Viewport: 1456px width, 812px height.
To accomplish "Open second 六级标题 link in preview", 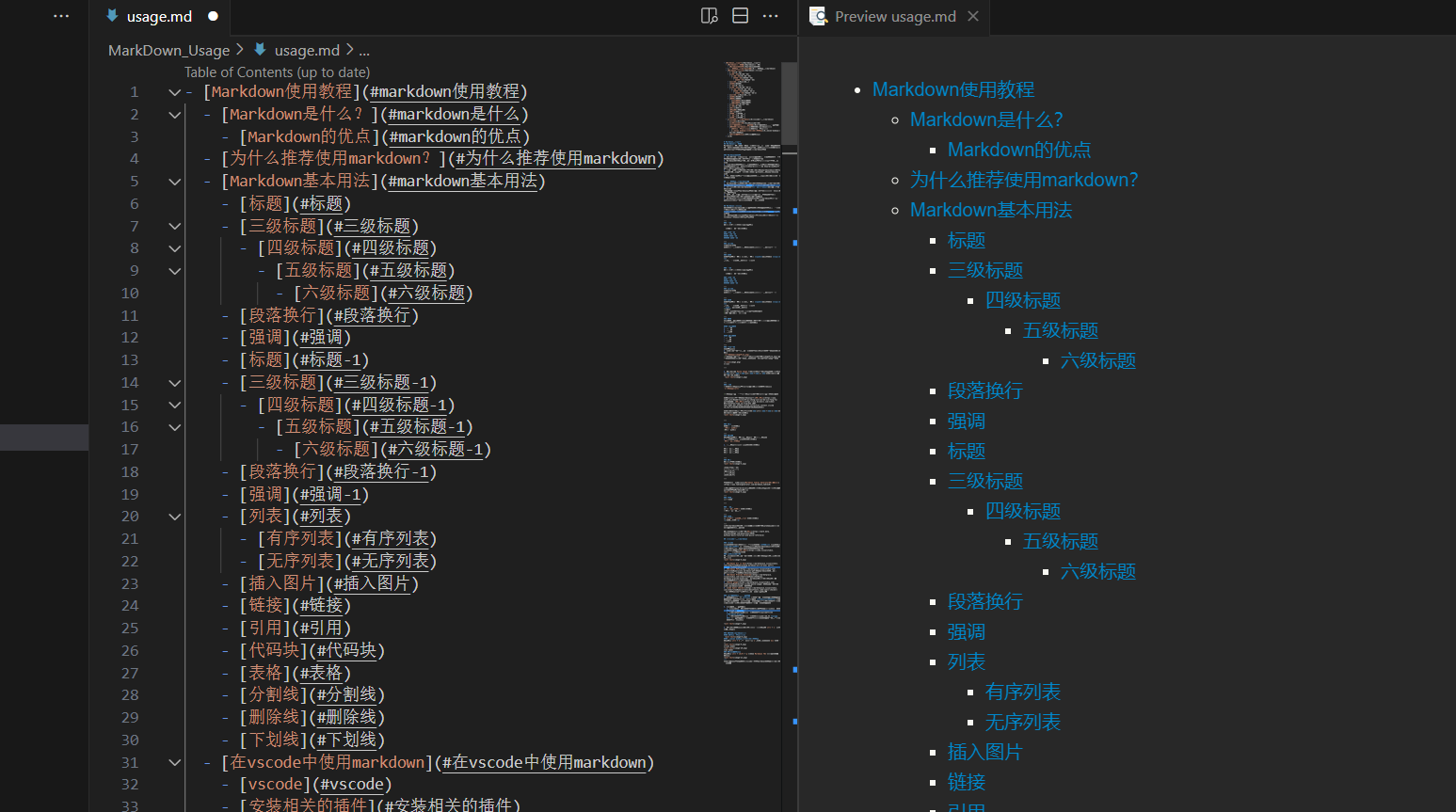I will pyautogui.click(x=1098, y=571).
